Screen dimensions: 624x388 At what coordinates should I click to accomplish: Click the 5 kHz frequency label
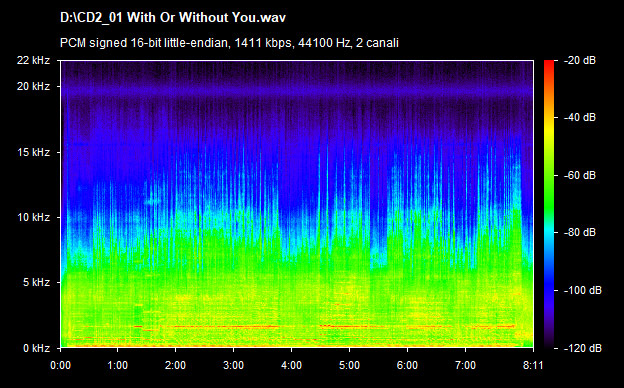(36, 282)
